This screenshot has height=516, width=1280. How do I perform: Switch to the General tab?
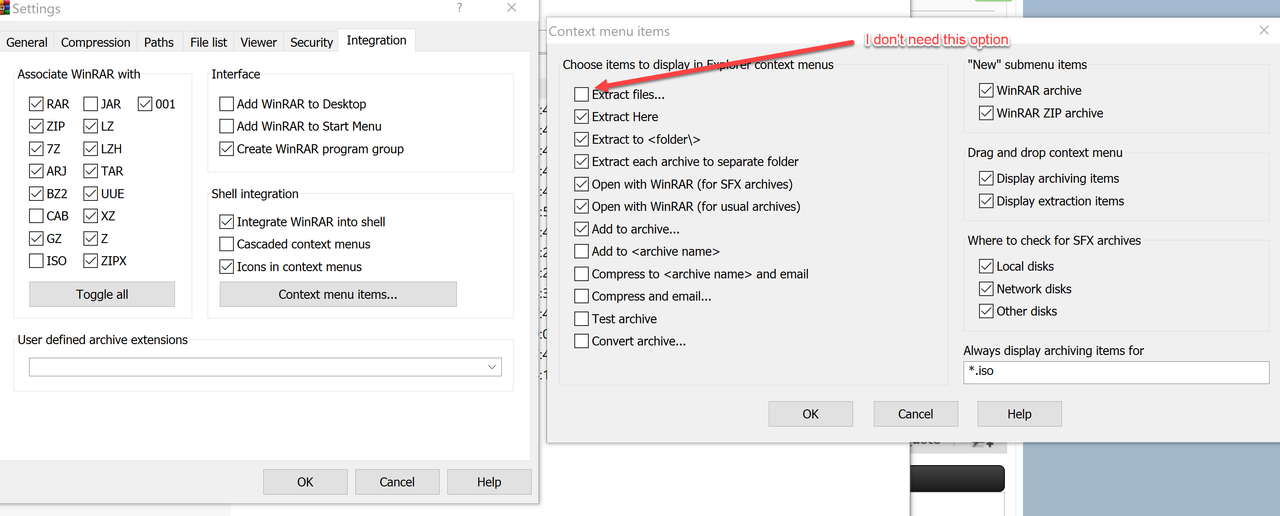27,42
